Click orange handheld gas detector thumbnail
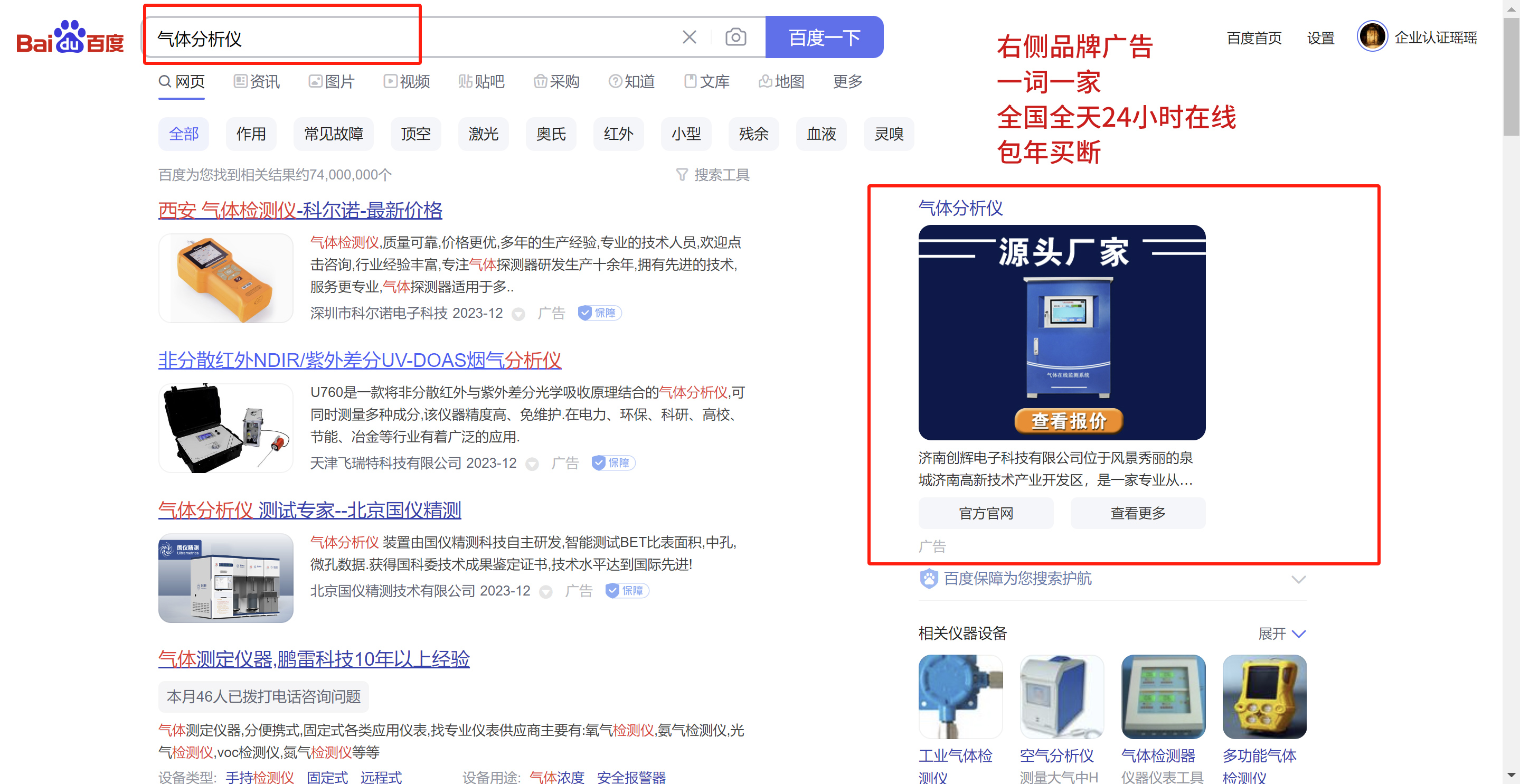 coord(225,278)
